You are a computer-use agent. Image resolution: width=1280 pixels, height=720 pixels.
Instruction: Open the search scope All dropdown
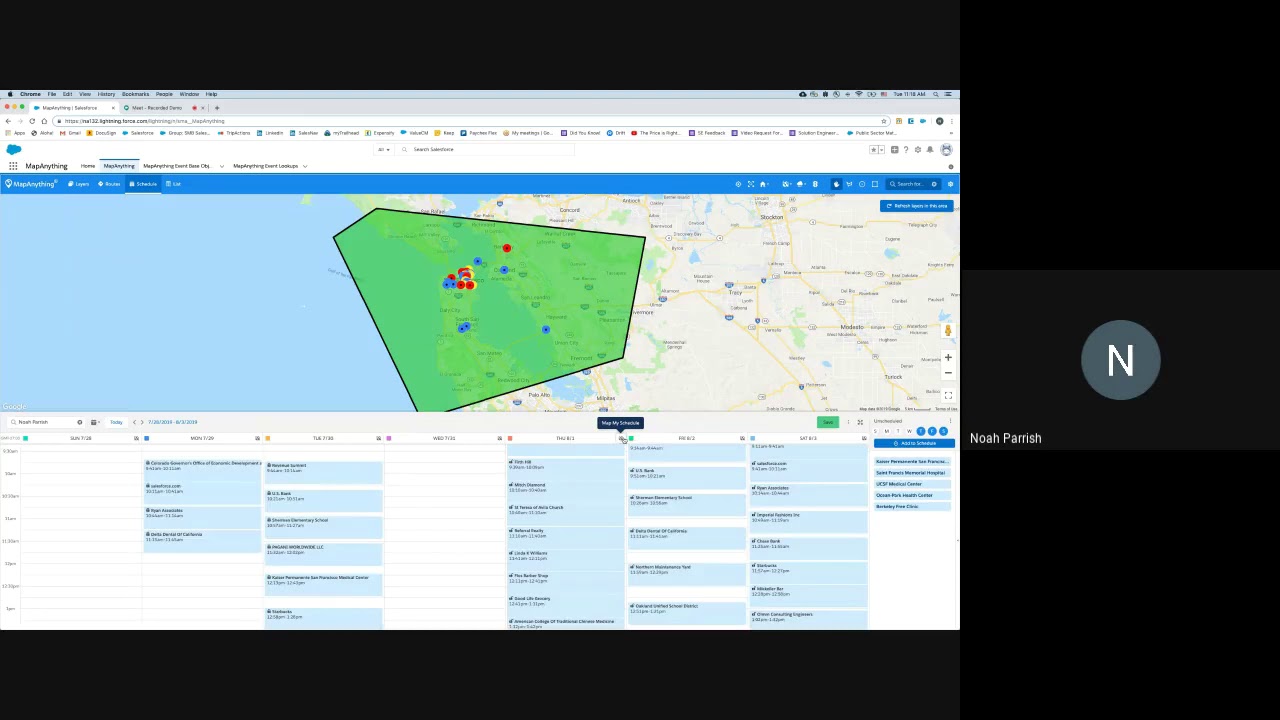(382, 149)
